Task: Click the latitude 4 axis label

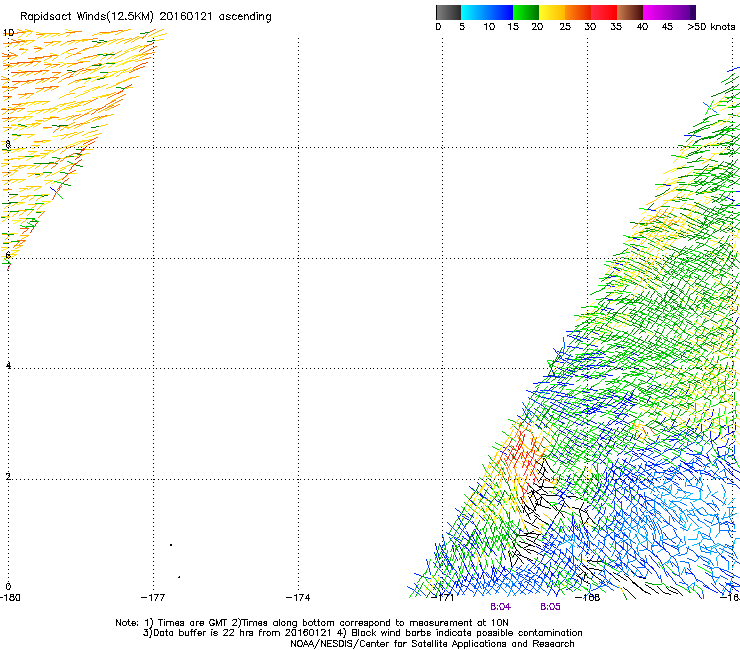Action: (8, 365)
